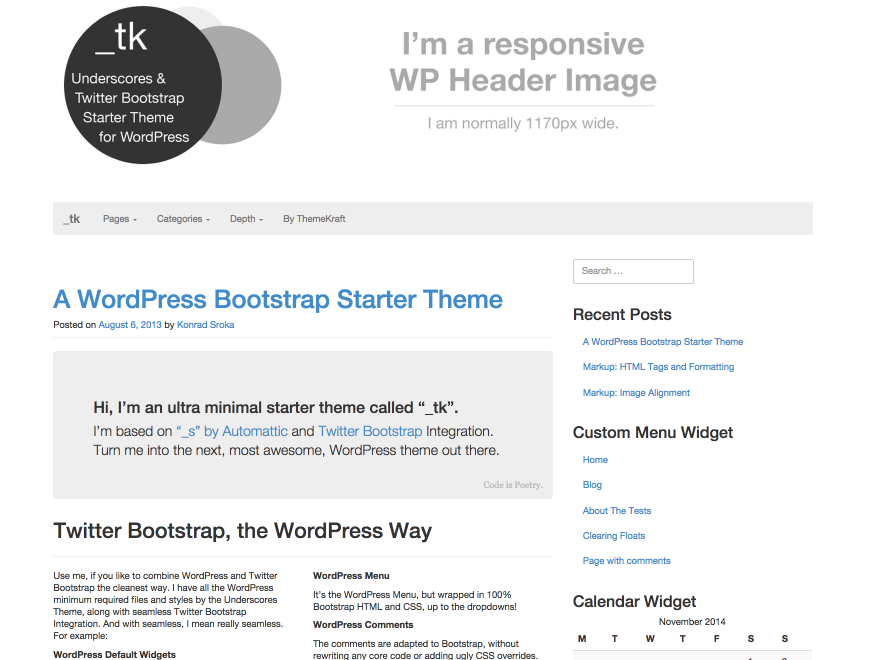
Task: Click the "By ThemeKraft" menu item
Action: click(313, 218)
